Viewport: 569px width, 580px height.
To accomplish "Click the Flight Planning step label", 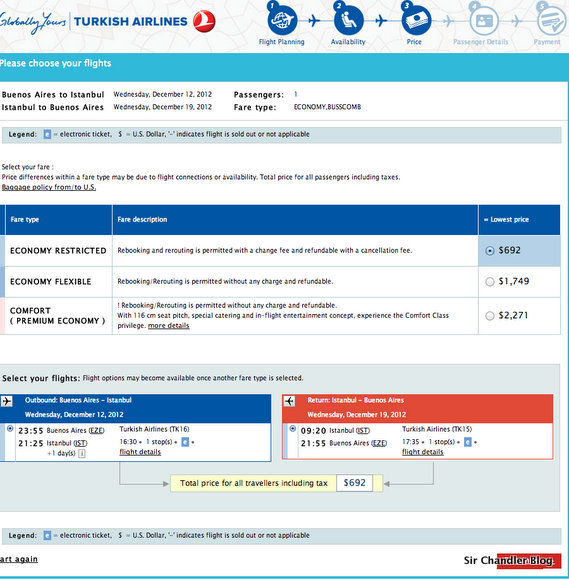I will tap(282, 42).
